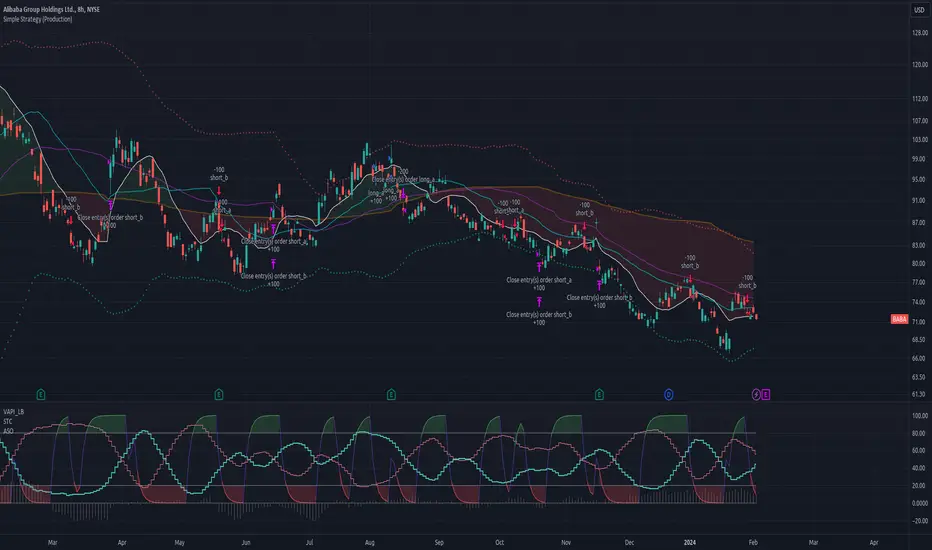Screen dimensions: 932x550
Task: Click the 99.00 price axis label
Action: tap(920, 159)
